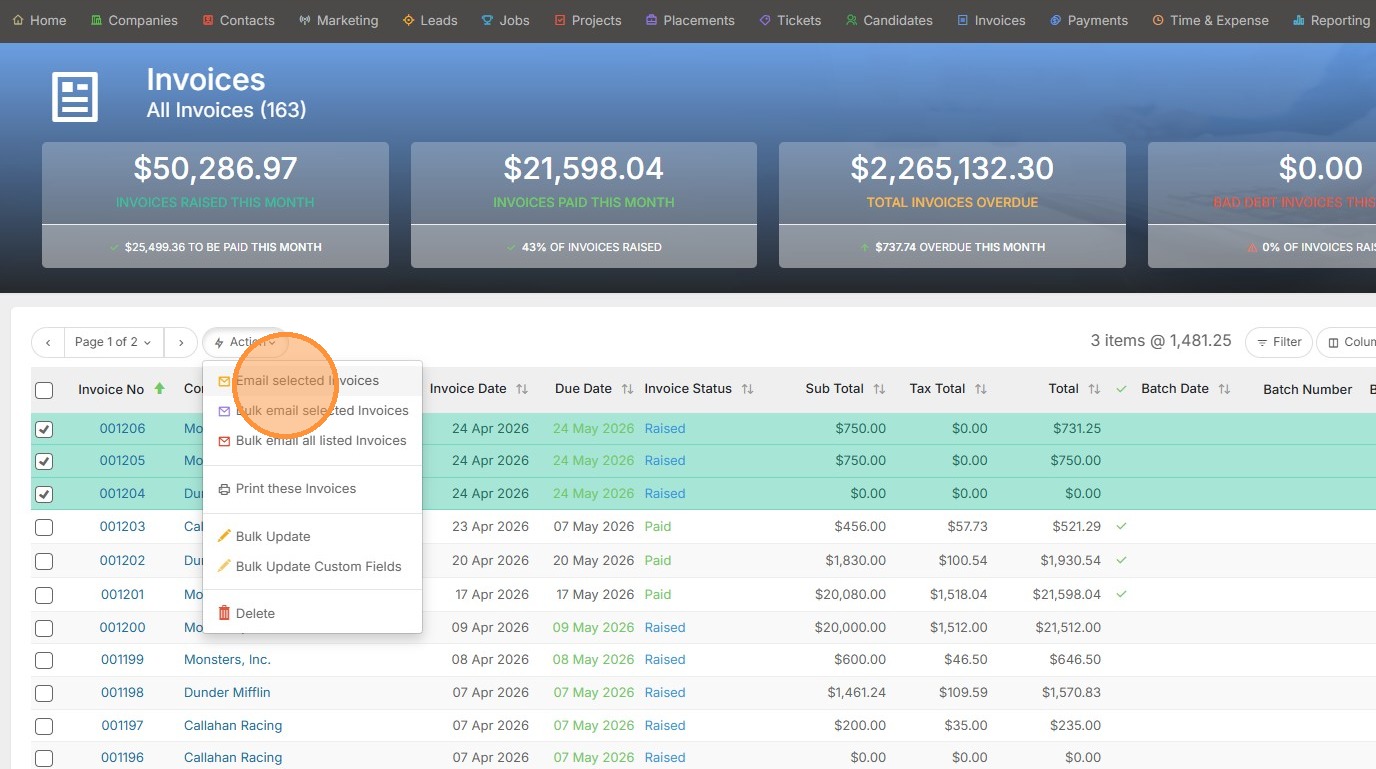Open the Time & Expense section
The height and width of the screenshot is (769, 1376).
1210,20
